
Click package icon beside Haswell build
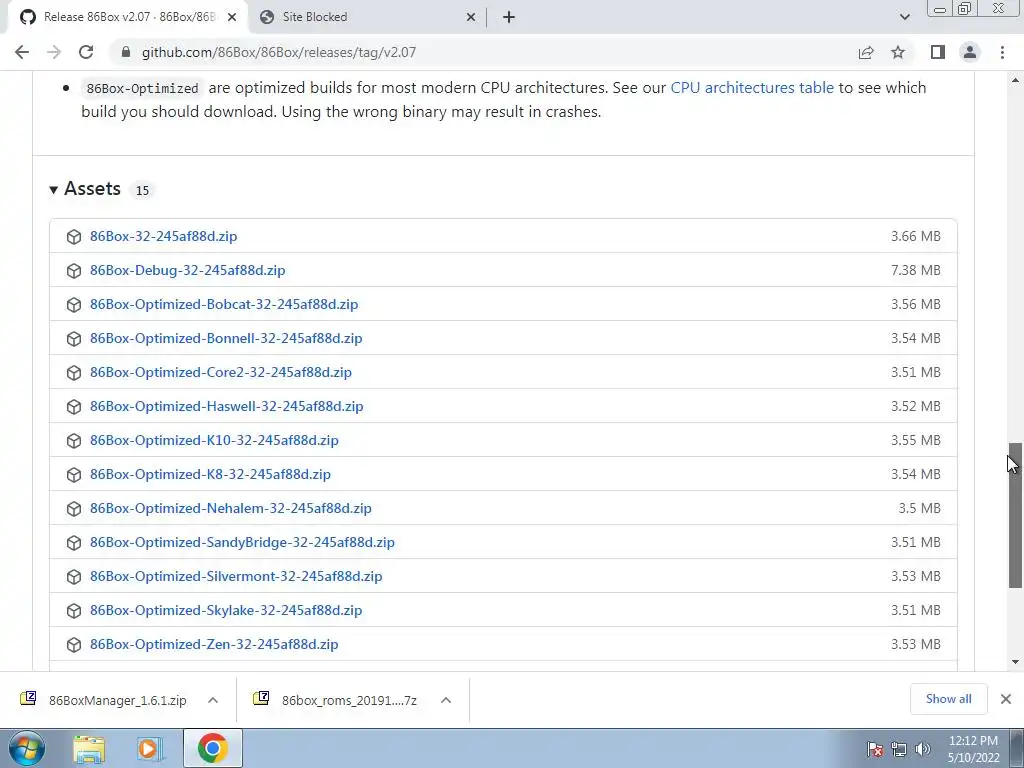[74, 406]
